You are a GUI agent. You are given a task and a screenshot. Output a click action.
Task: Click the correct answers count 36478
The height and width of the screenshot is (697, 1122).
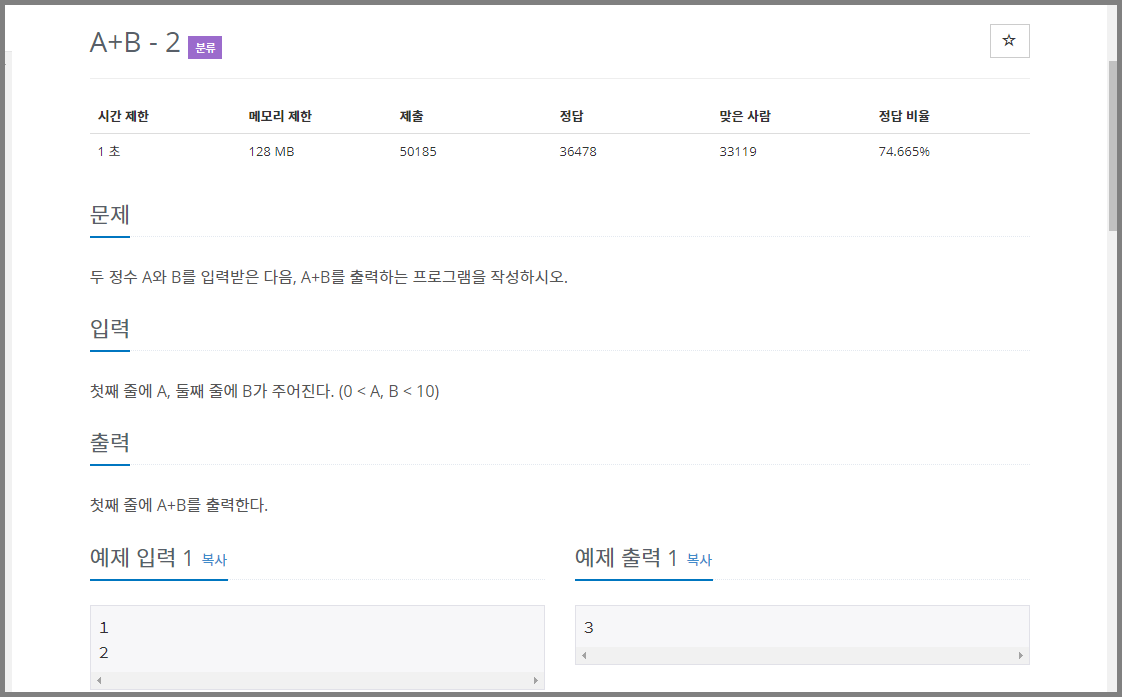[x=578, y=151]
